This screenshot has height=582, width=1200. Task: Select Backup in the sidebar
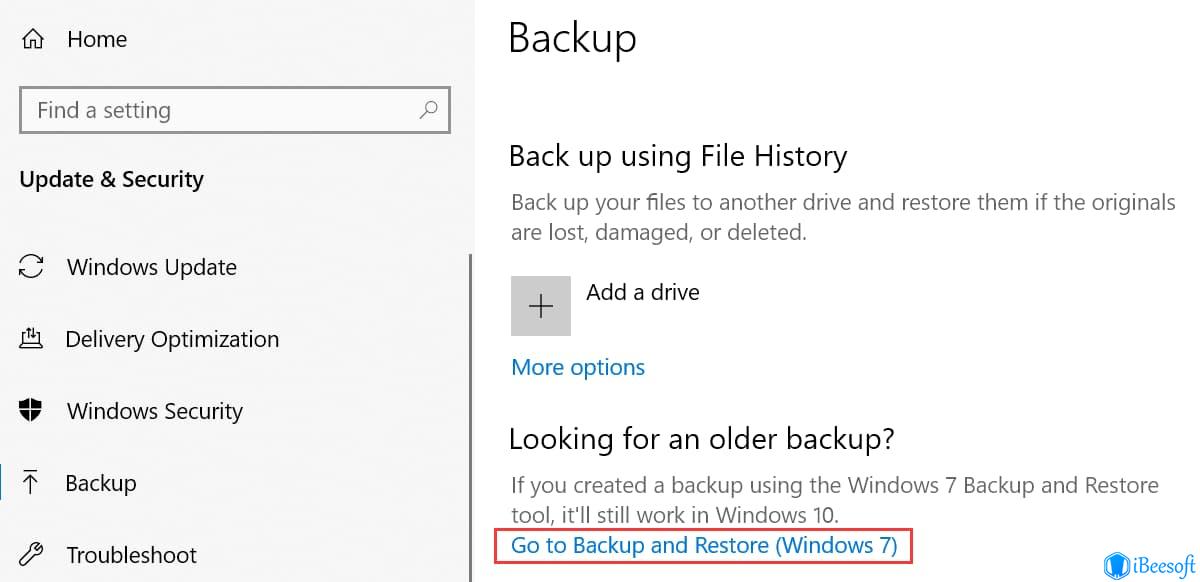click(x=100, y=483)
